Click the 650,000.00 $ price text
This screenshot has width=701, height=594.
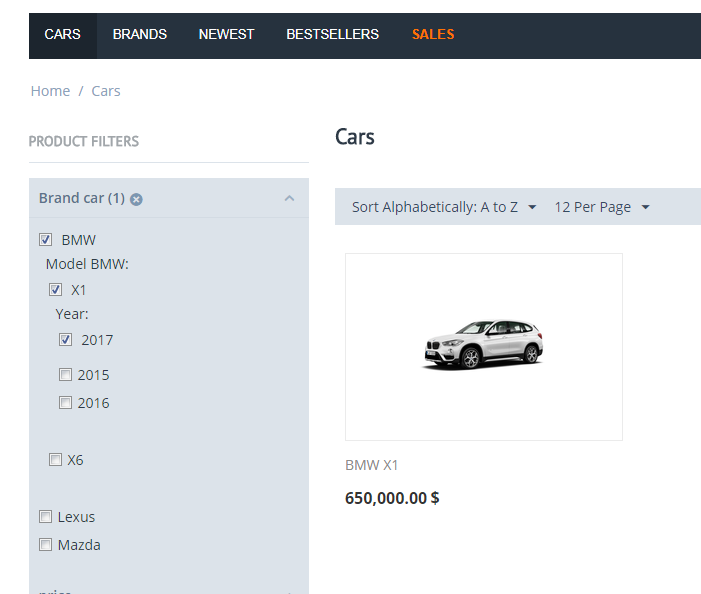(x=392, y=498)
